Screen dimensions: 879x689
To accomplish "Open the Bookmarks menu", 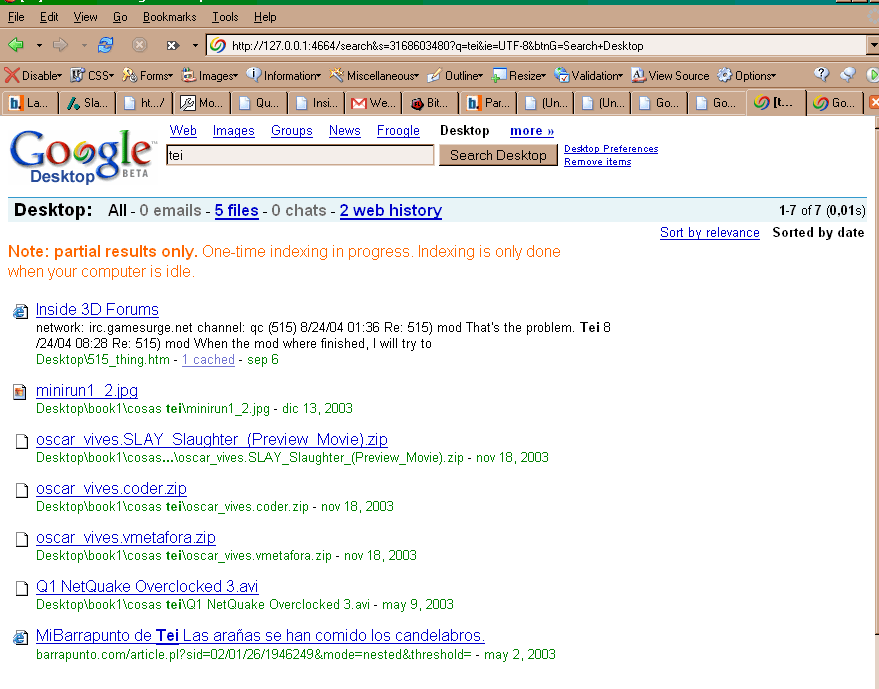I will coord(169,17).
